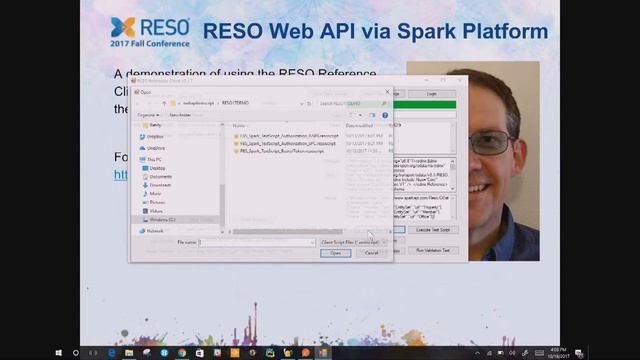The width and height of the screenshot is (640, 360).
Task: Open File Explorer from the taskbar
Action: 129,353
